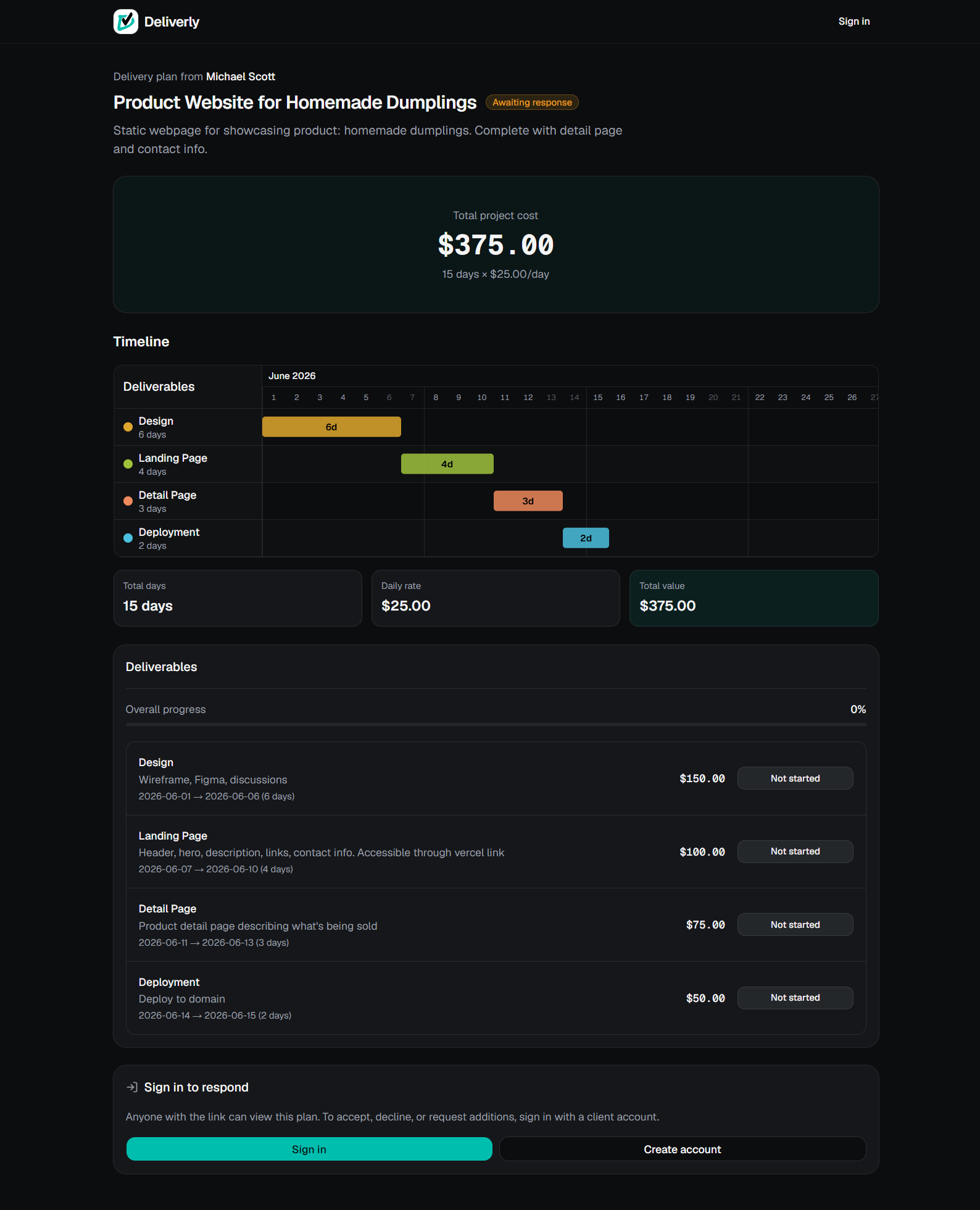Click day 22 in the timeline header
This screenshot has width=980, height=1210.
(760, 398)
